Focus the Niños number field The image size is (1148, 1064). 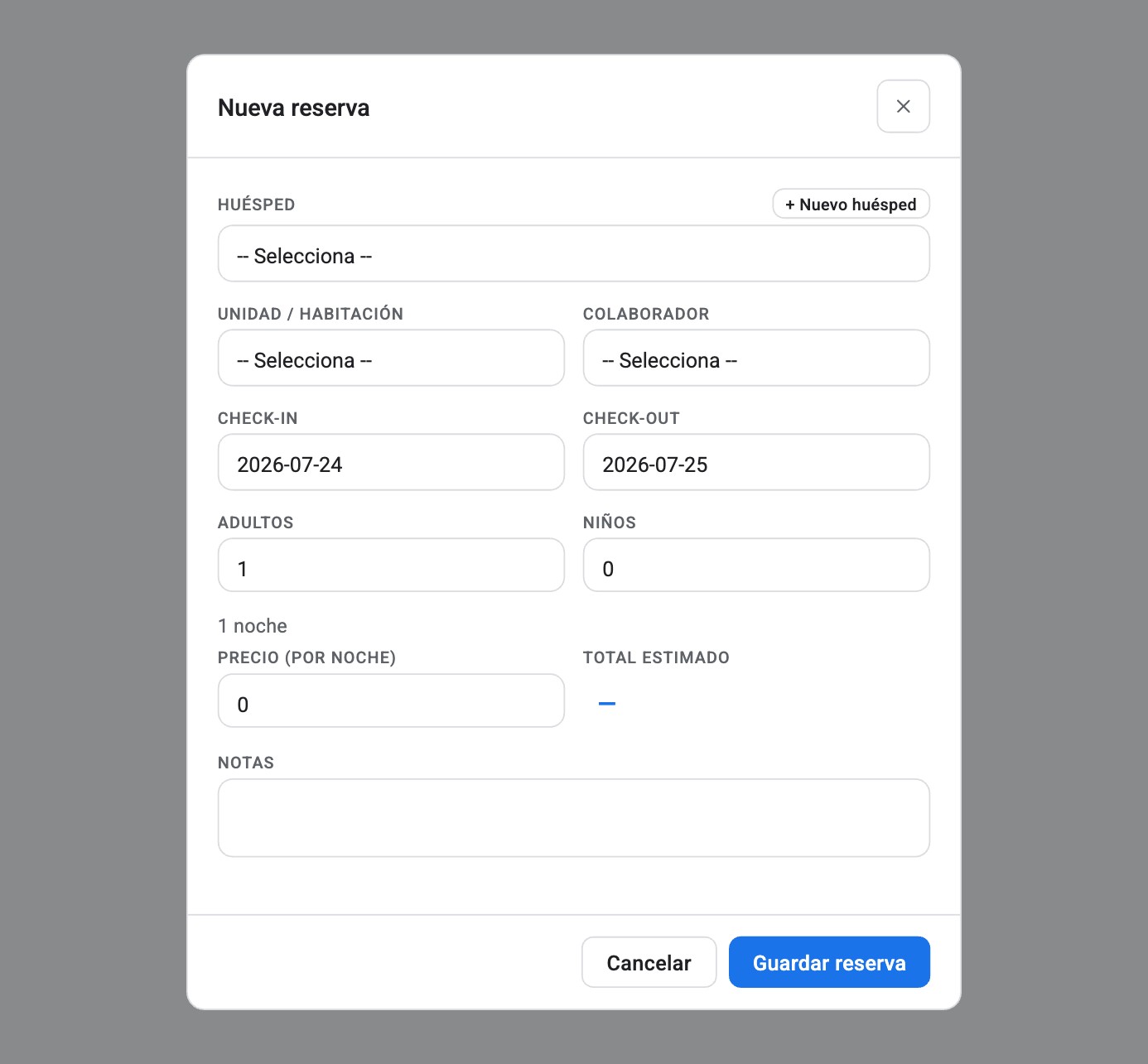click(756, 565)
